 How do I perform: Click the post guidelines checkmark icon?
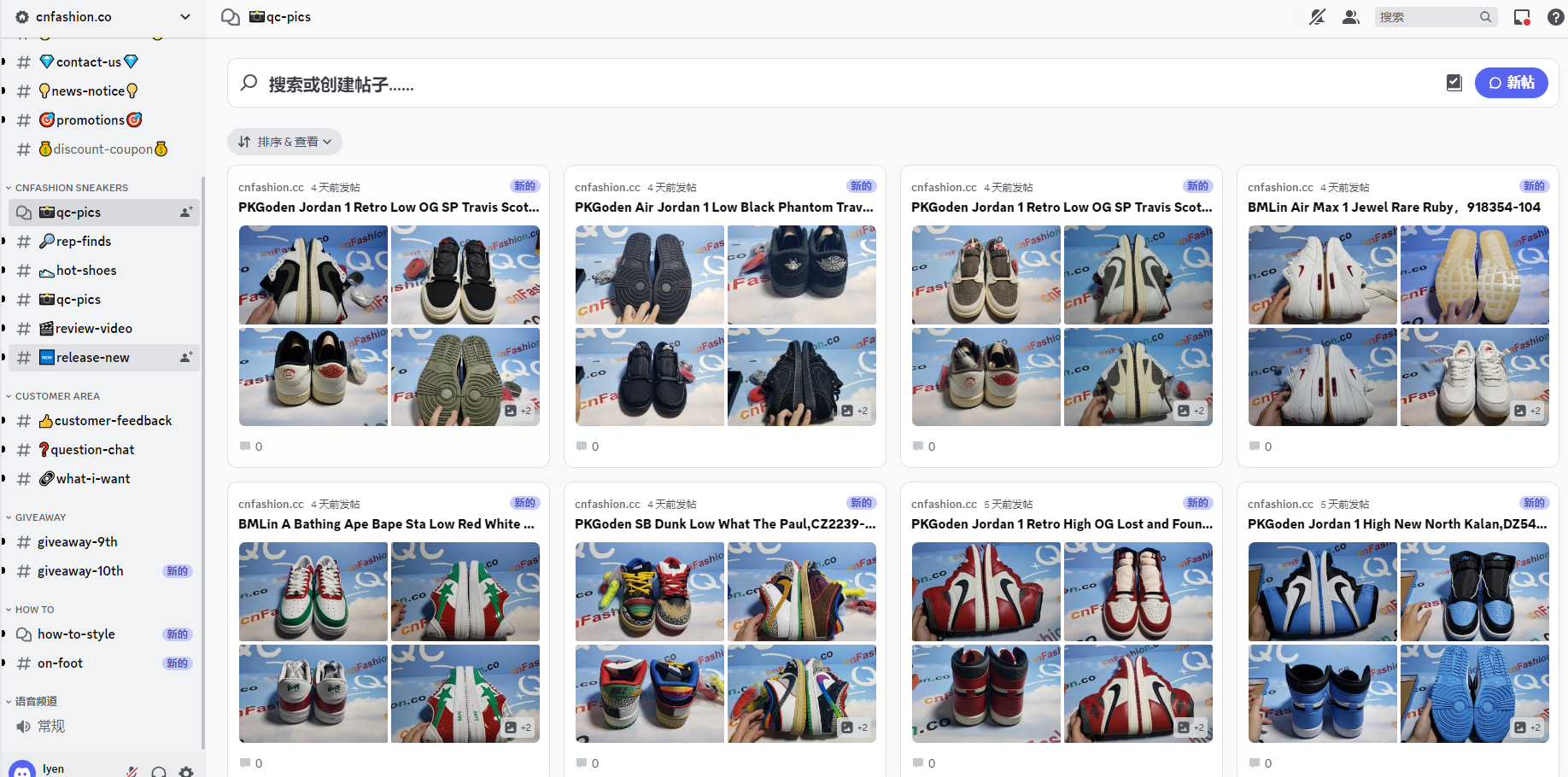click(1454, 83)
